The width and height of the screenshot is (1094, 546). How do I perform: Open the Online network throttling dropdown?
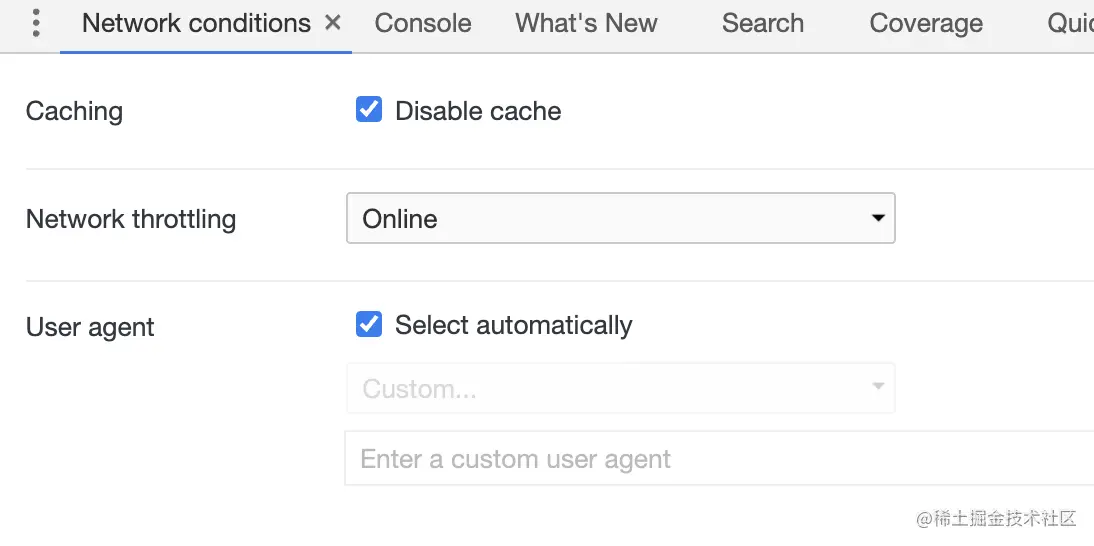point(620,218)
